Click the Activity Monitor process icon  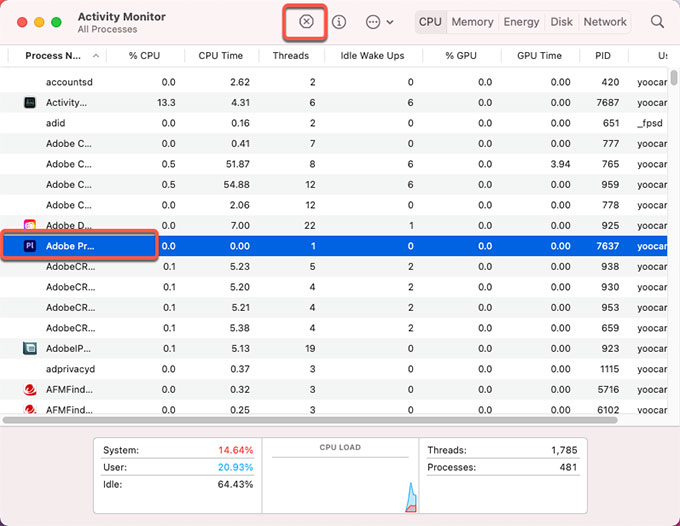[x=30, y=102]
